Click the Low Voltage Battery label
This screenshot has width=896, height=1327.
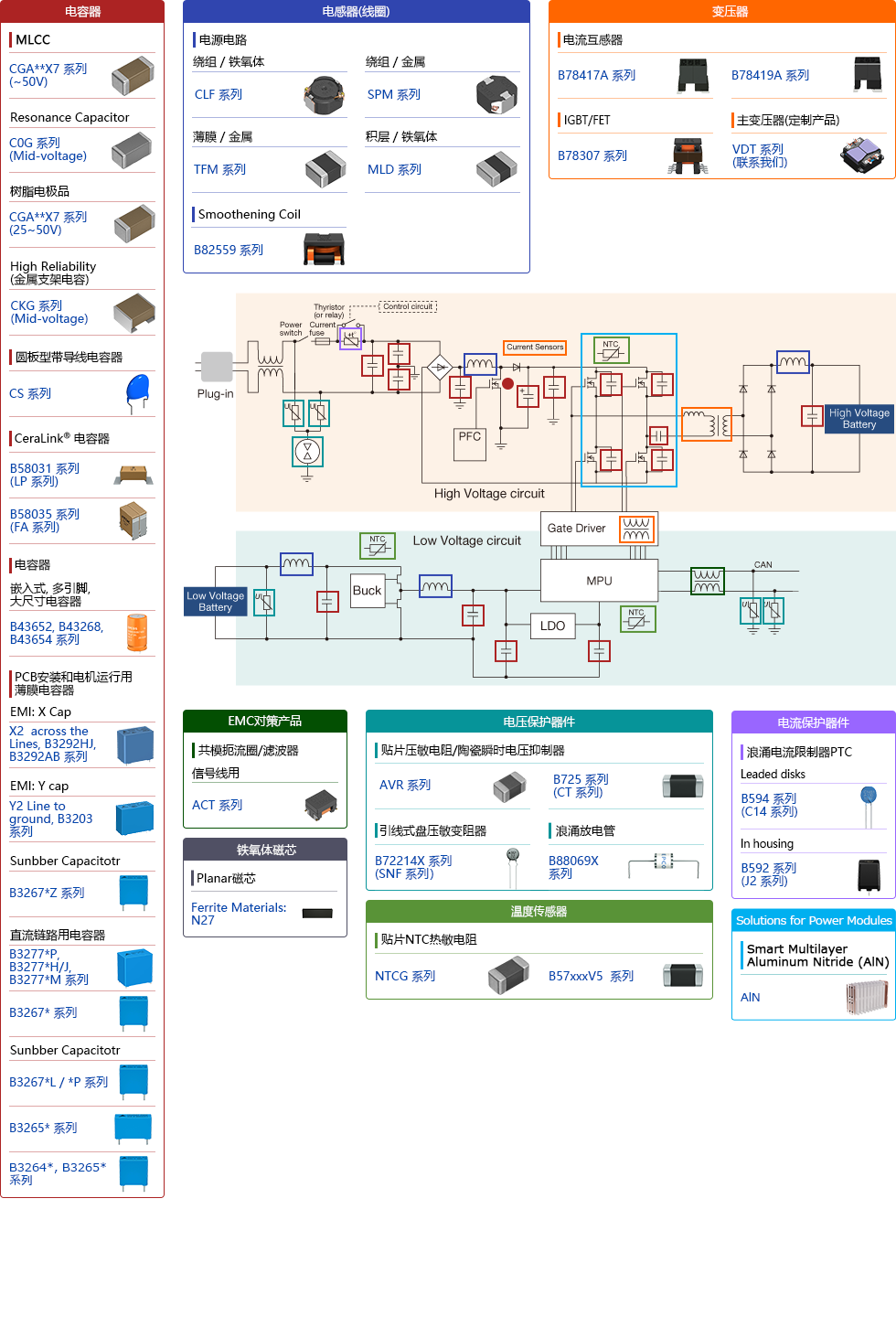coord(216,602)
